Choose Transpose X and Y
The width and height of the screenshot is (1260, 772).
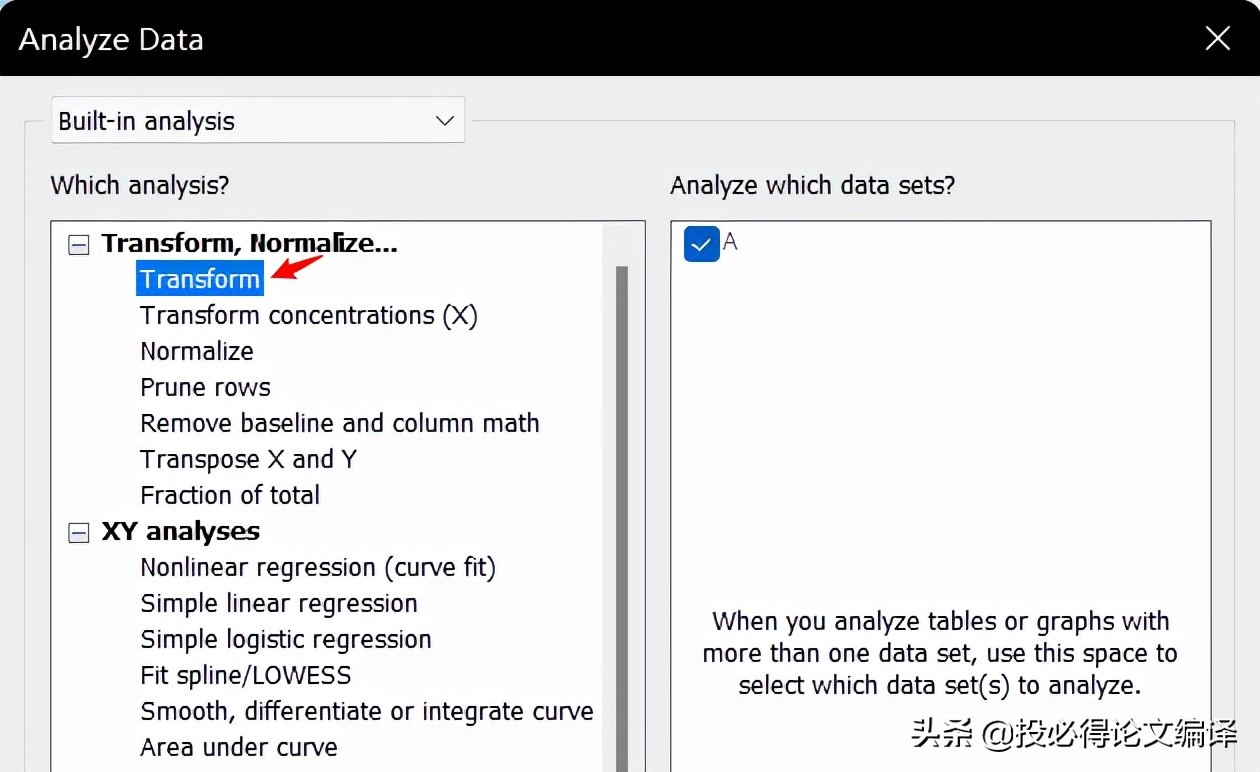coord(248,459)
